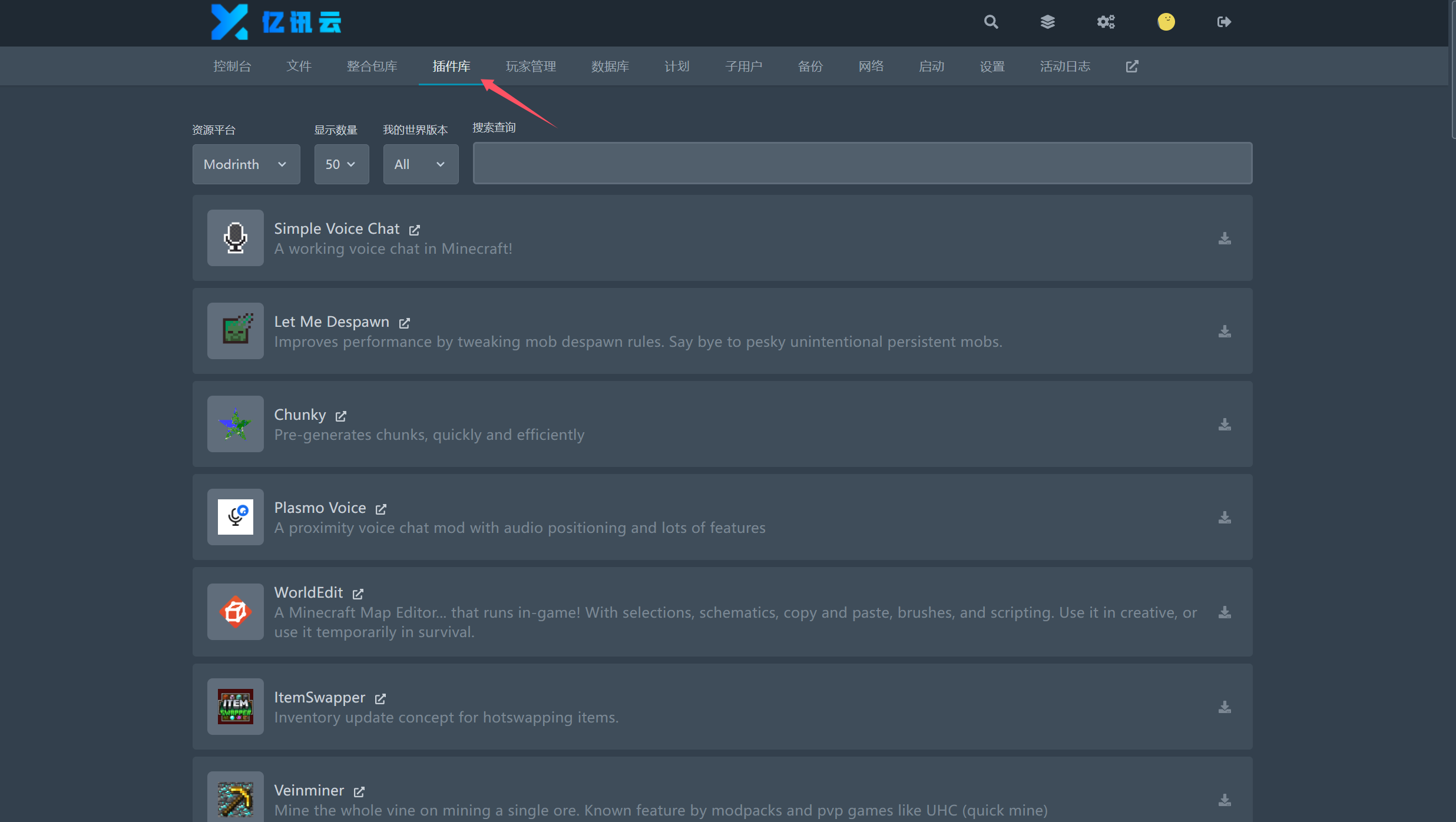Click WorldEdit red cube thumbnail
Image resolution: width=1456 pixels, height=822 pixels.
pyautogui.click(x=235, y=612)
